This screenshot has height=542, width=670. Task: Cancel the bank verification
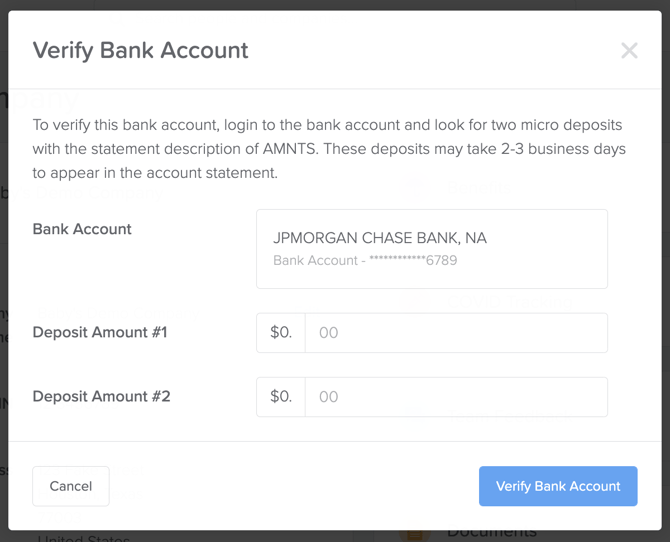[x=71, y=486]
